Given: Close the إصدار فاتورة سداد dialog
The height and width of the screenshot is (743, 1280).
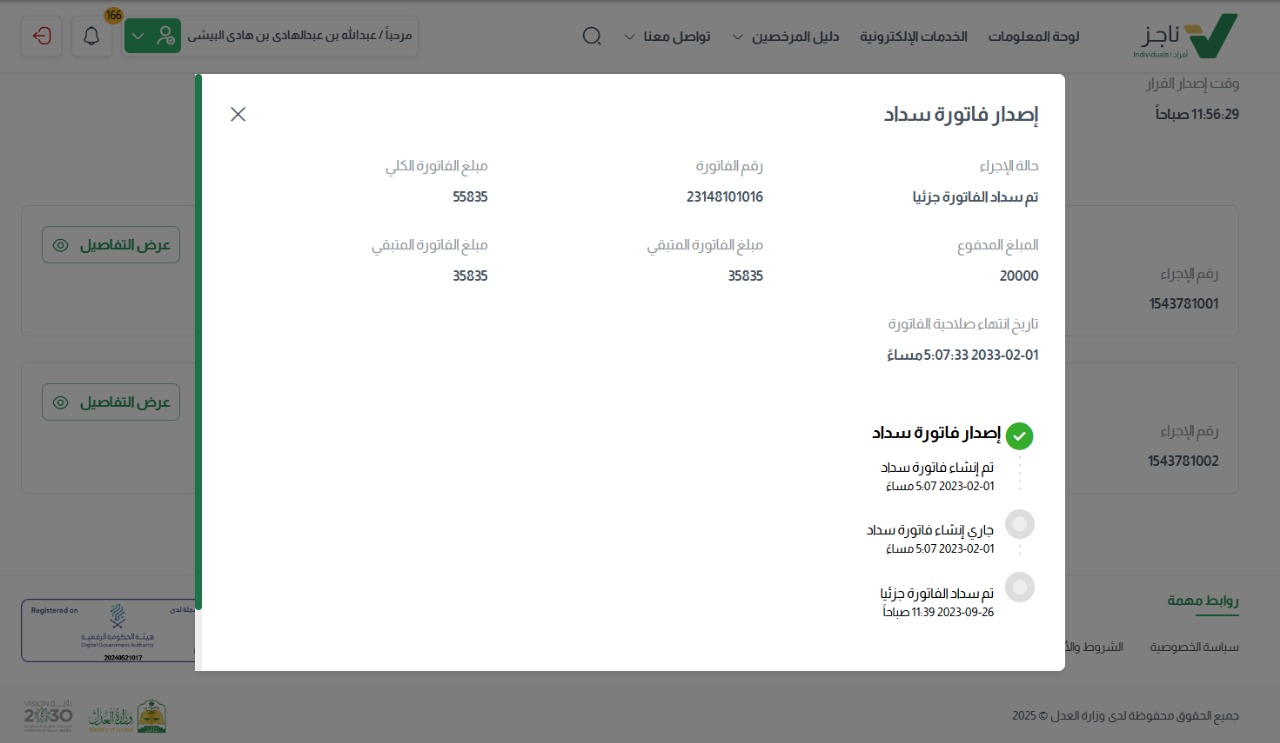Looking at the screenshot, I should pos(238,114).
